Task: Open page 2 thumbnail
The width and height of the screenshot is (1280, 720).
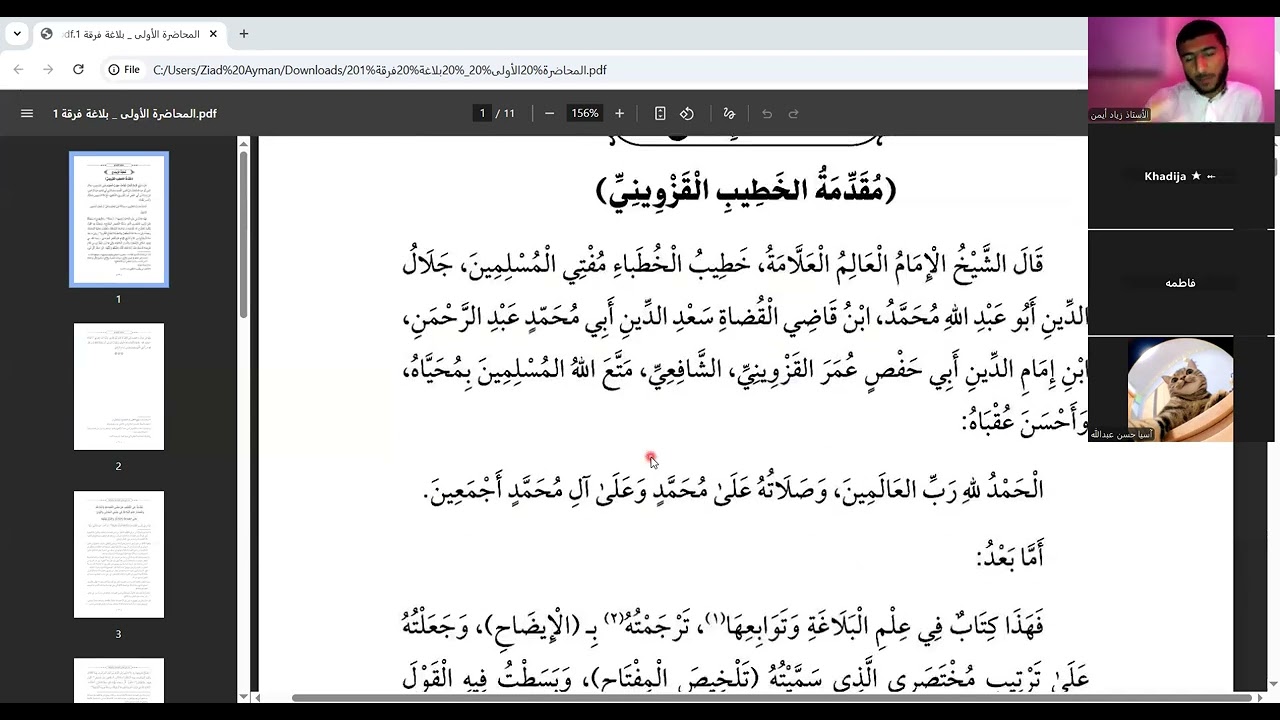Action: [x=119, y=386]
